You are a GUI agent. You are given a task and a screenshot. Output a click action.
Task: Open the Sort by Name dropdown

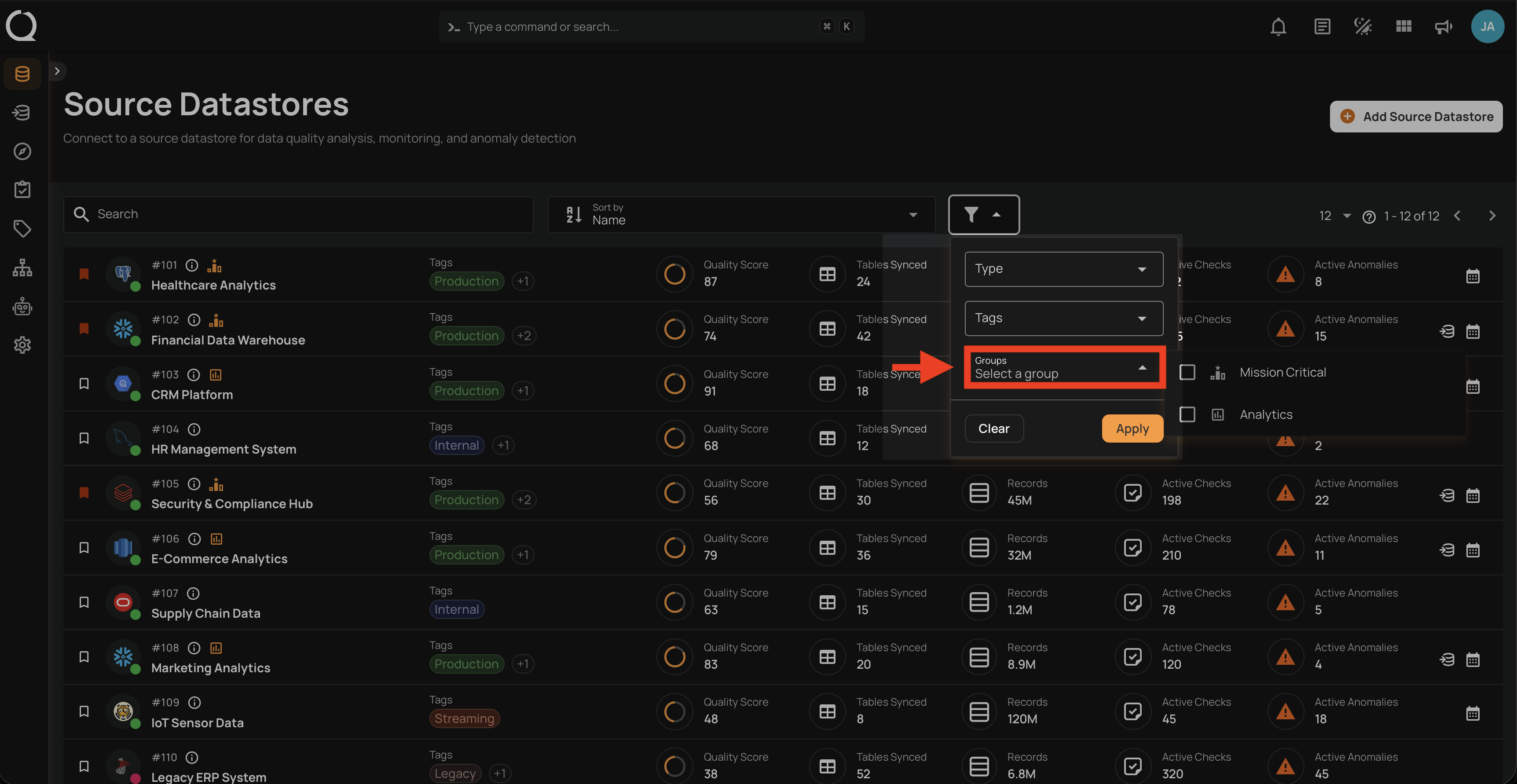pos(741,215)
